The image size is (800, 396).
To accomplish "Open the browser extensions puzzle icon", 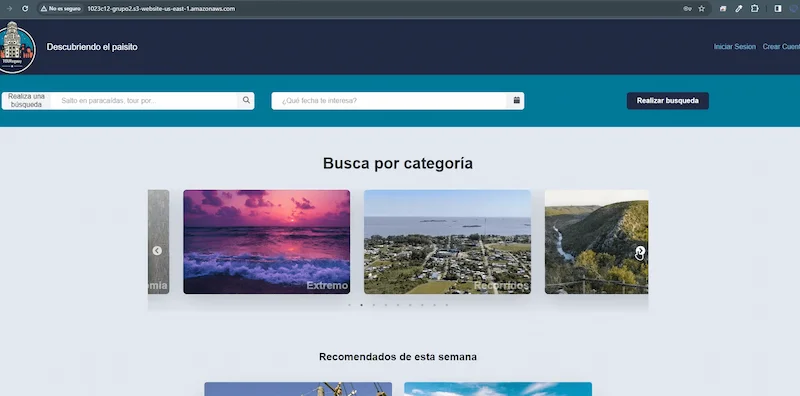I will coord(755,9).
